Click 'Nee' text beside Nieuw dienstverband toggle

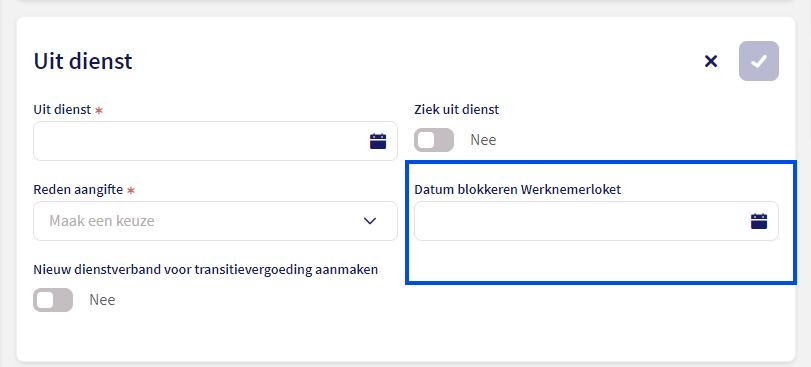[102, 300]
